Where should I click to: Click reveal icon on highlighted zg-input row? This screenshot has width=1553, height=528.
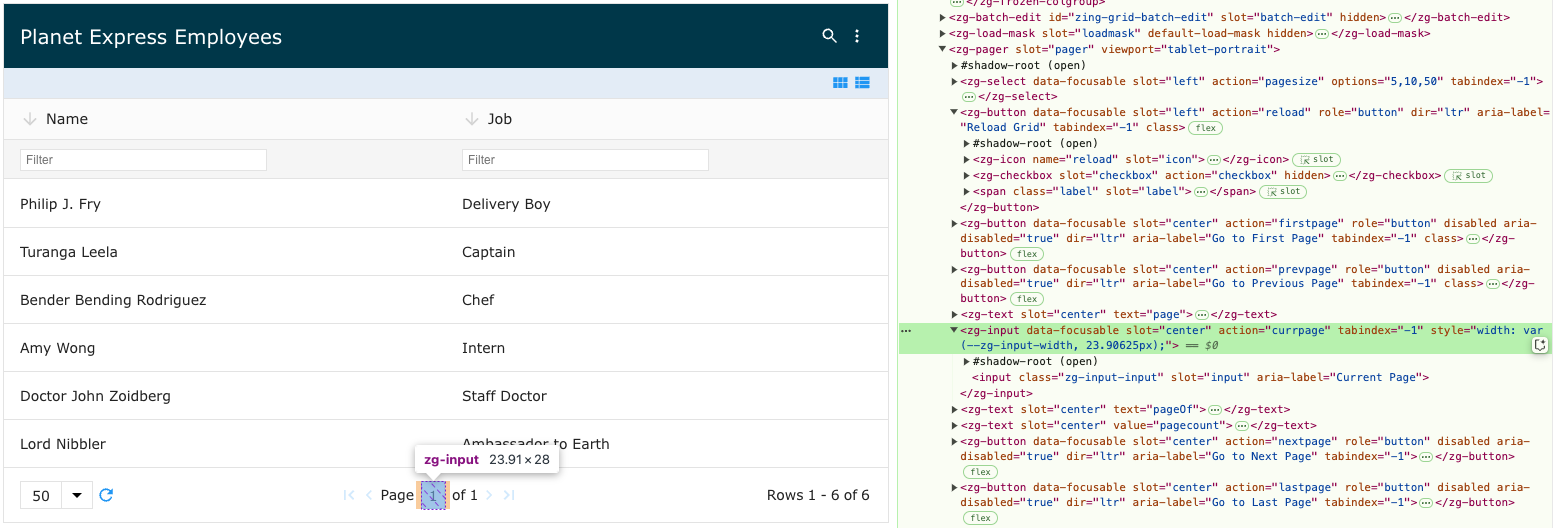(x=1540, y=345)
